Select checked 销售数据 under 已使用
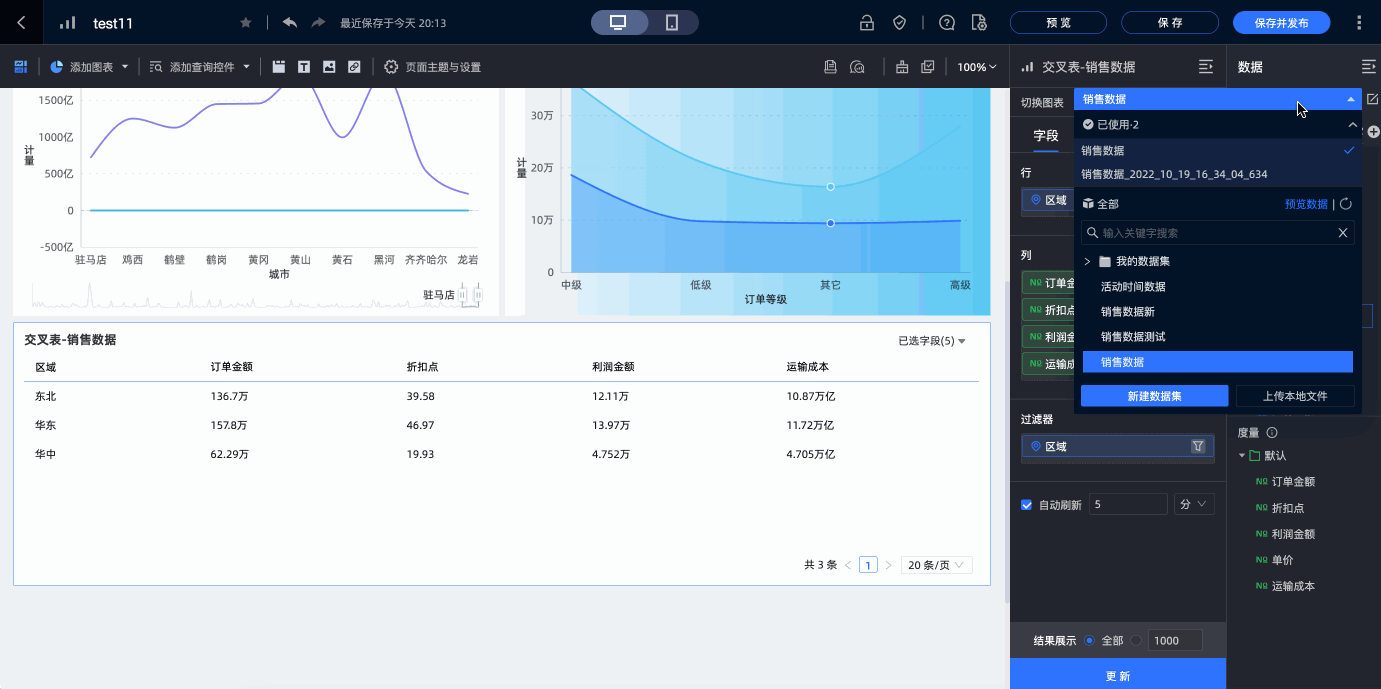The width and height of the screenshot is (1381, 689). pyautogui.click(x=1218, y=150)
